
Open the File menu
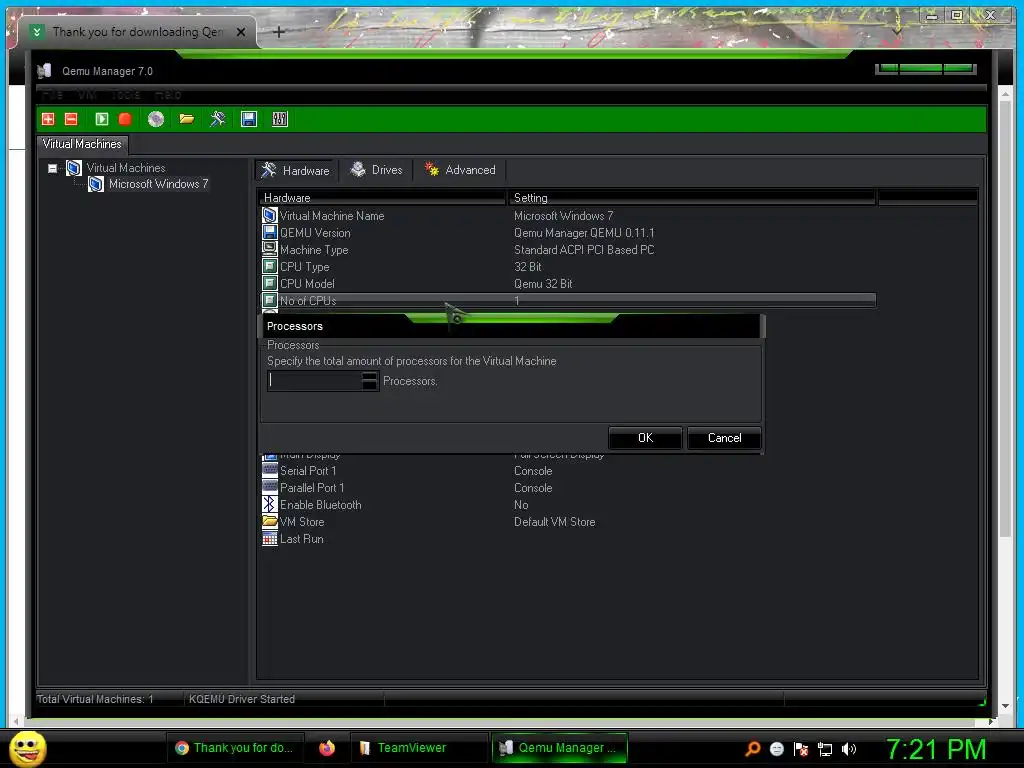52,95
